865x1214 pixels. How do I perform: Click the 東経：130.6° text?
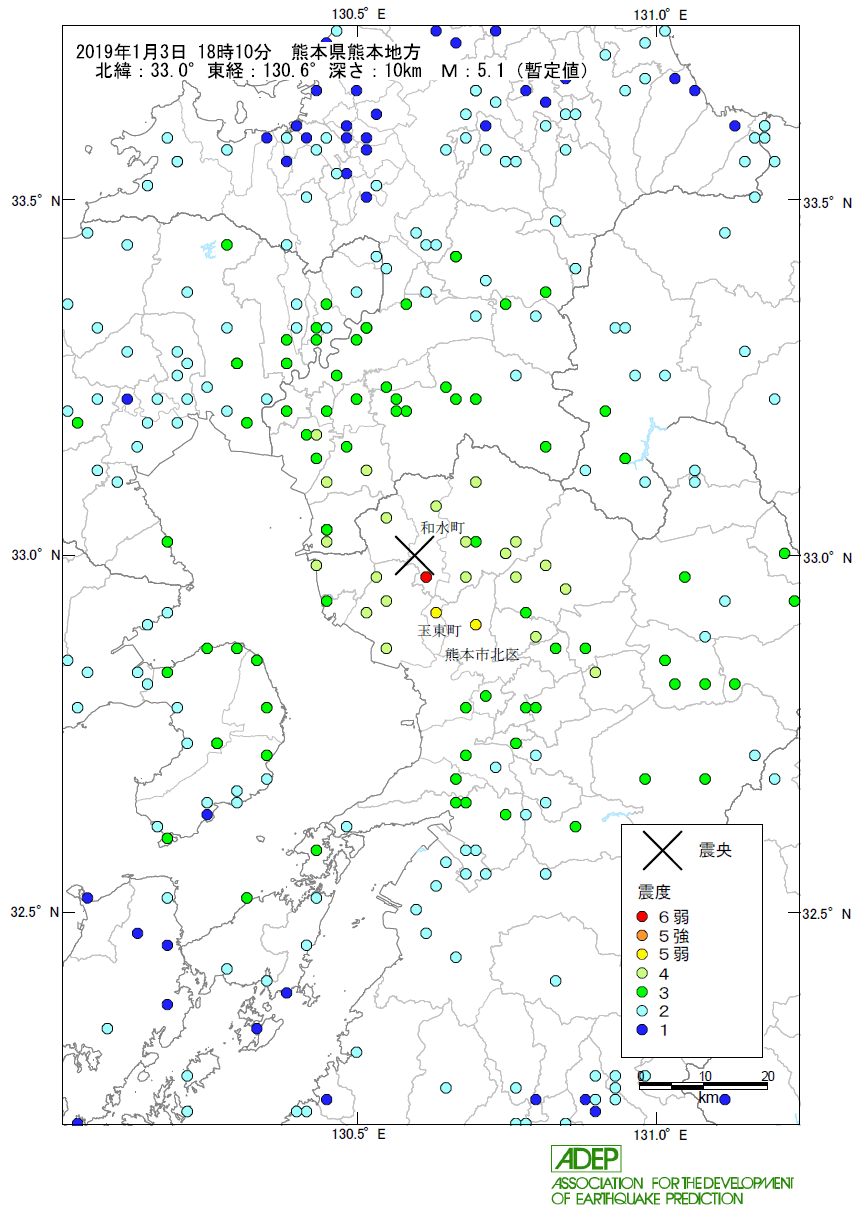coord(262,72)
